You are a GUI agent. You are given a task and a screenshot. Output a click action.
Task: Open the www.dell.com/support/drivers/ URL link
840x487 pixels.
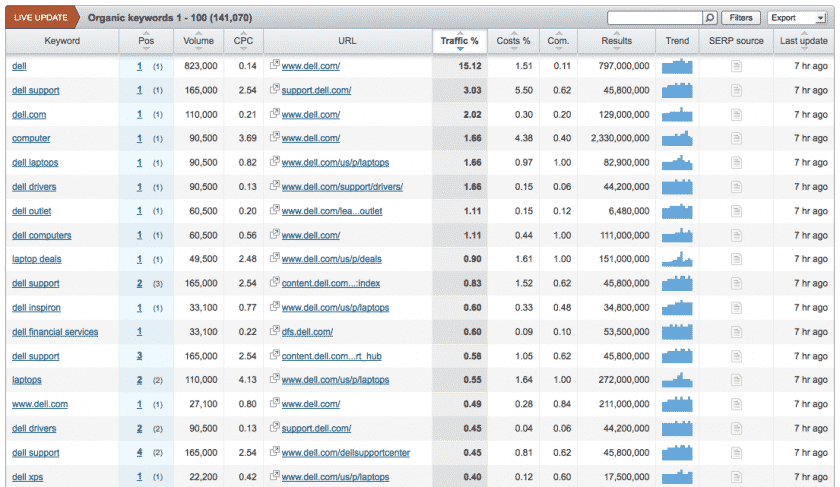(x=342, y=187)
